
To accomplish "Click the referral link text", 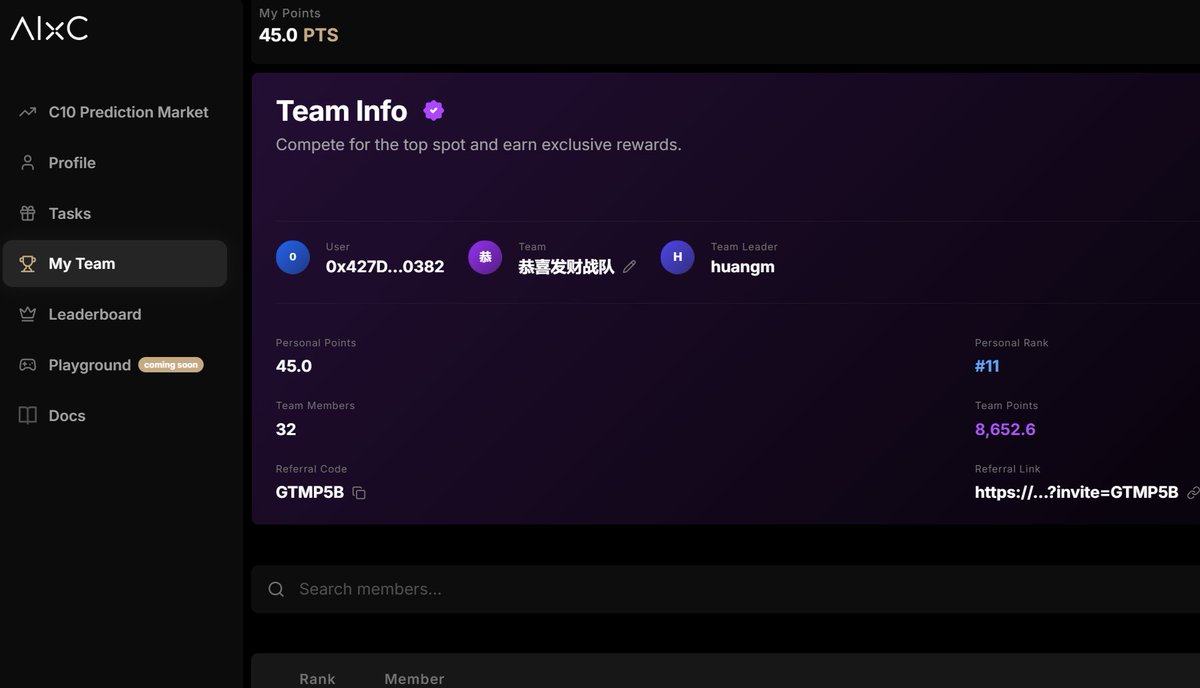I will click(x=1076, y=492).
